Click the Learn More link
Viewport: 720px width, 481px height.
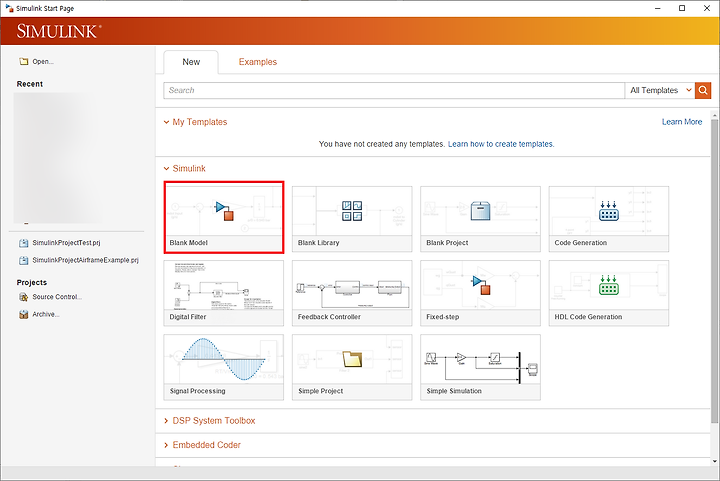(682, 122)
